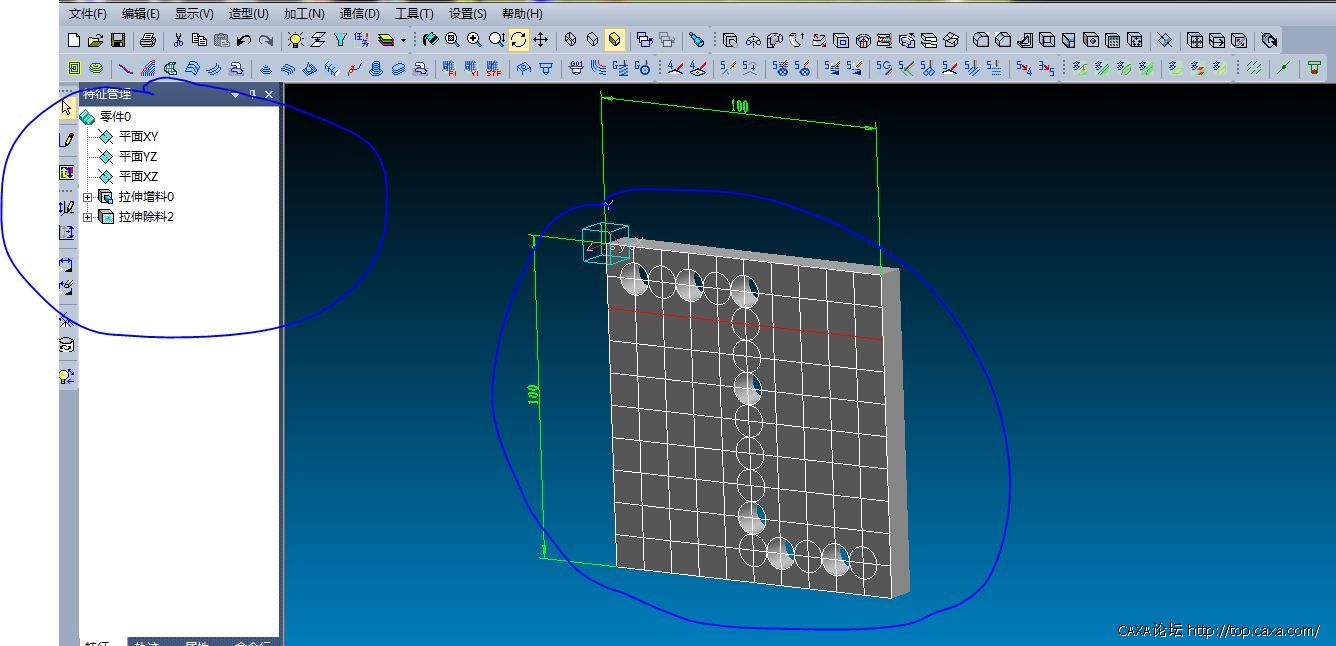
Task: Close the feature manager panel
Action: (269, 94)
